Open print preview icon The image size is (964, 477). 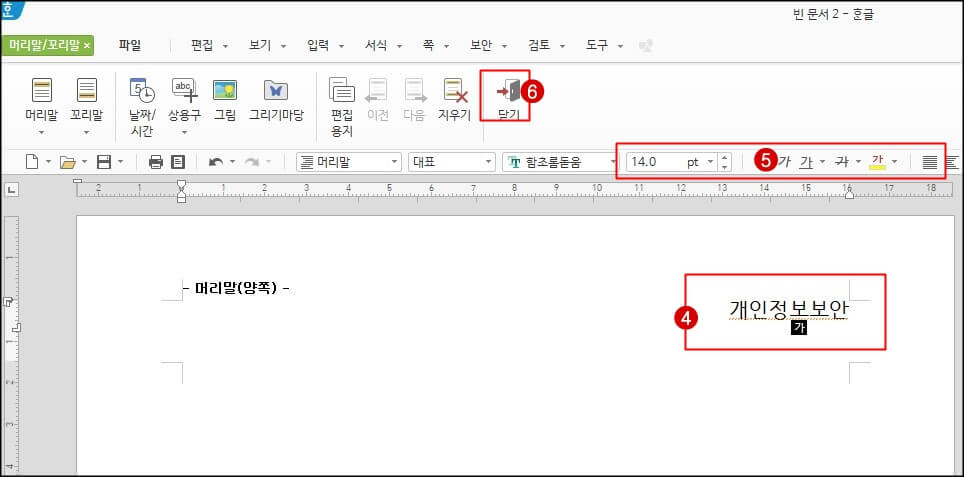pos(178,162)
